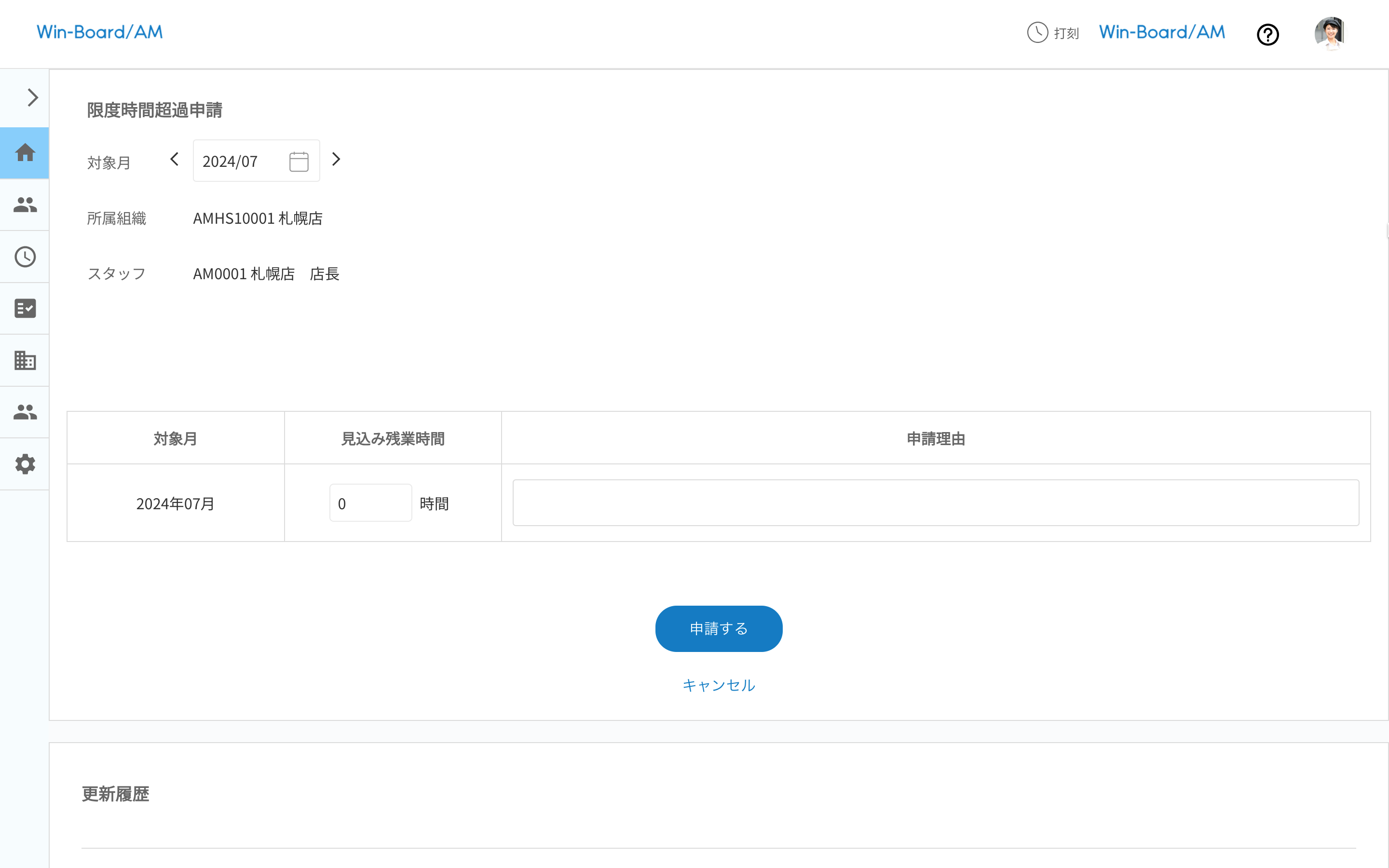Go to the previous month with left chevron
This screenshot has height=868, width=1389.
coord(173,160)
